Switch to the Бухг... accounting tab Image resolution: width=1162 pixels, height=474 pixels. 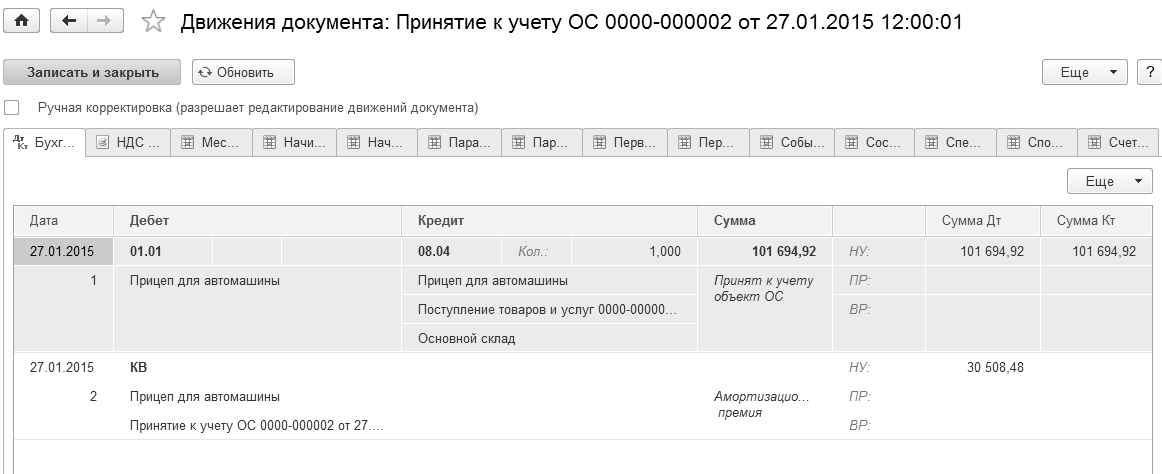click(x=44, y=142)
